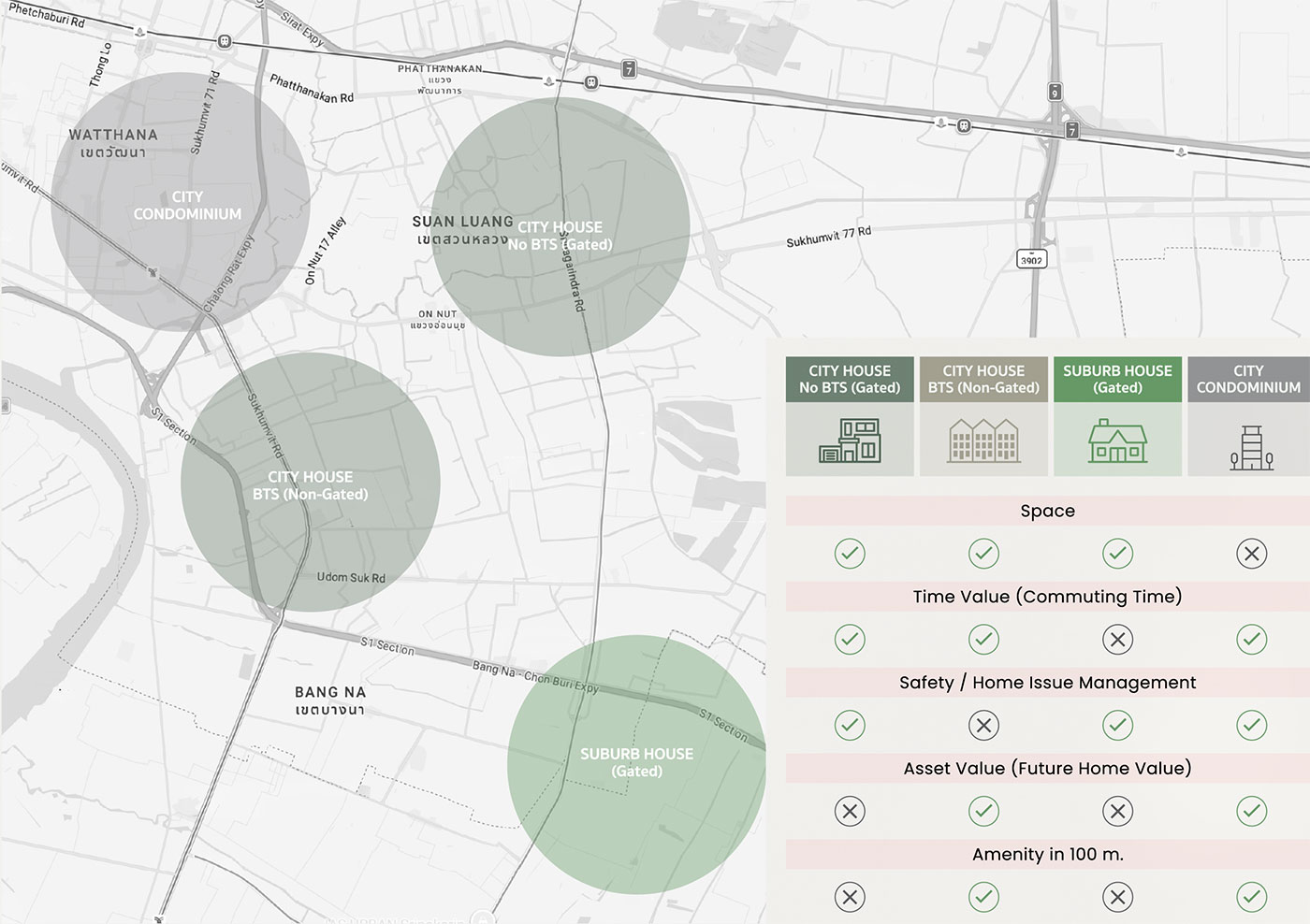
Task: Click the BANG NA district label
Action: coord(330,692)
